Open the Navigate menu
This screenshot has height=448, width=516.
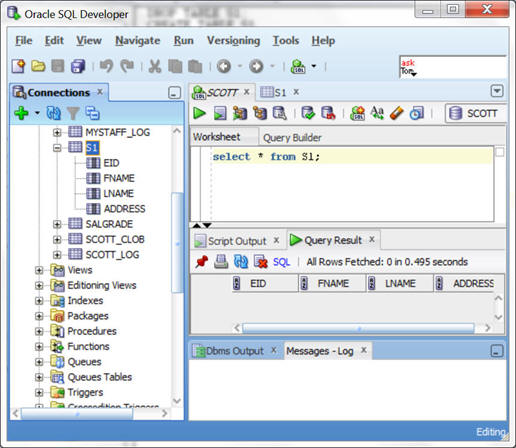pos(137,41)
